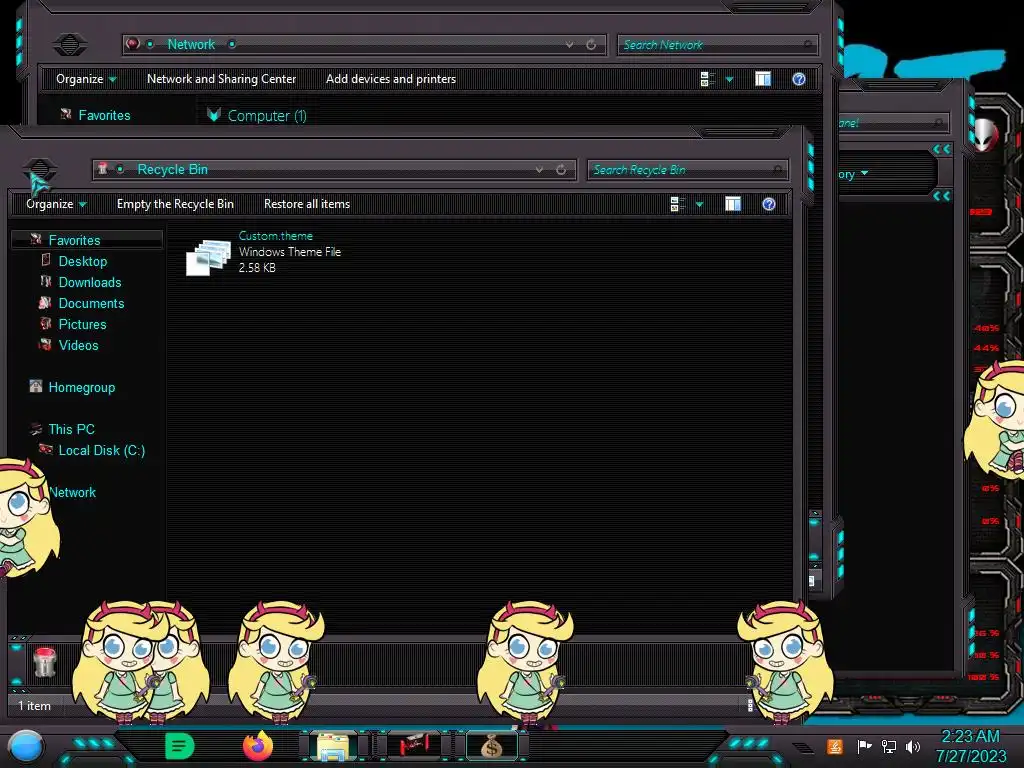Open the volume speaker tray icon
1024x768 pixels.
(913, 746)
